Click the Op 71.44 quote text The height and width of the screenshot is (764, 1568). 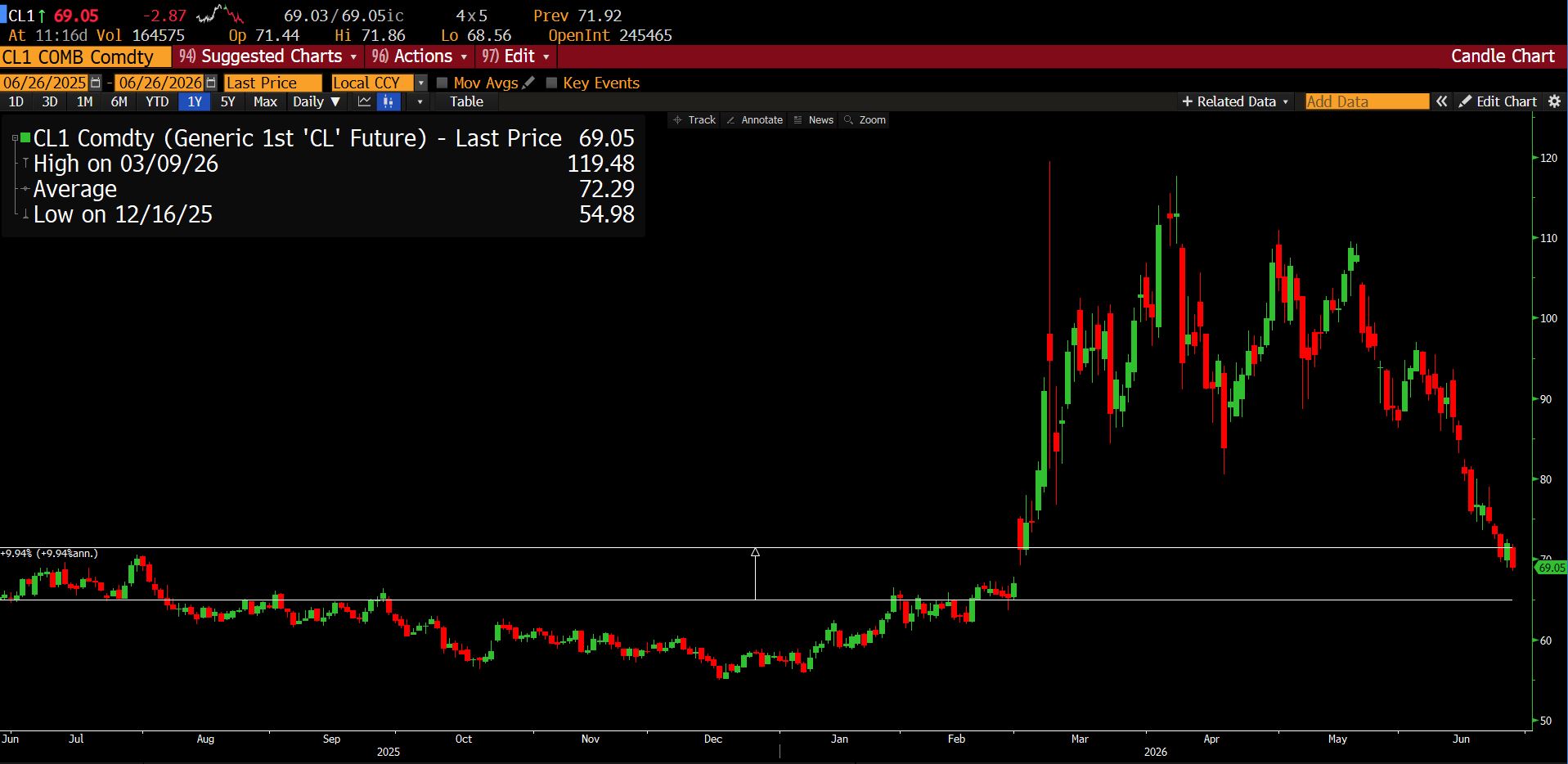pos(264,35)
